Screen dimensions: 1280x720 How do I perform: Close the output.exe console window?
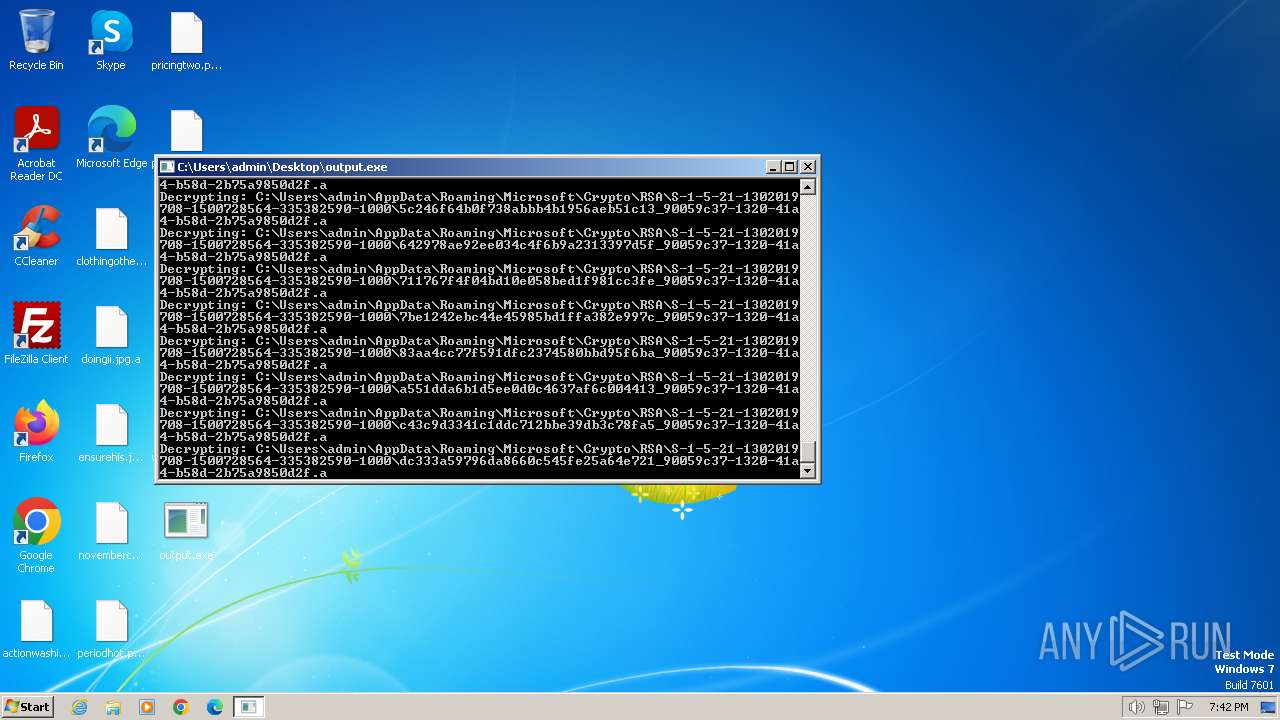point(808,167)
